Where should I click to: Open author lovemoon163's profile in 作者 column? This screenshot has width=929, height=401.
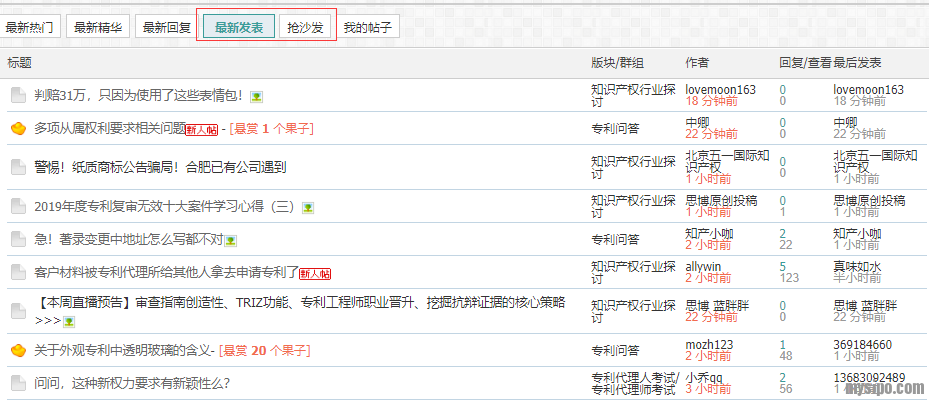click(720, 90)
